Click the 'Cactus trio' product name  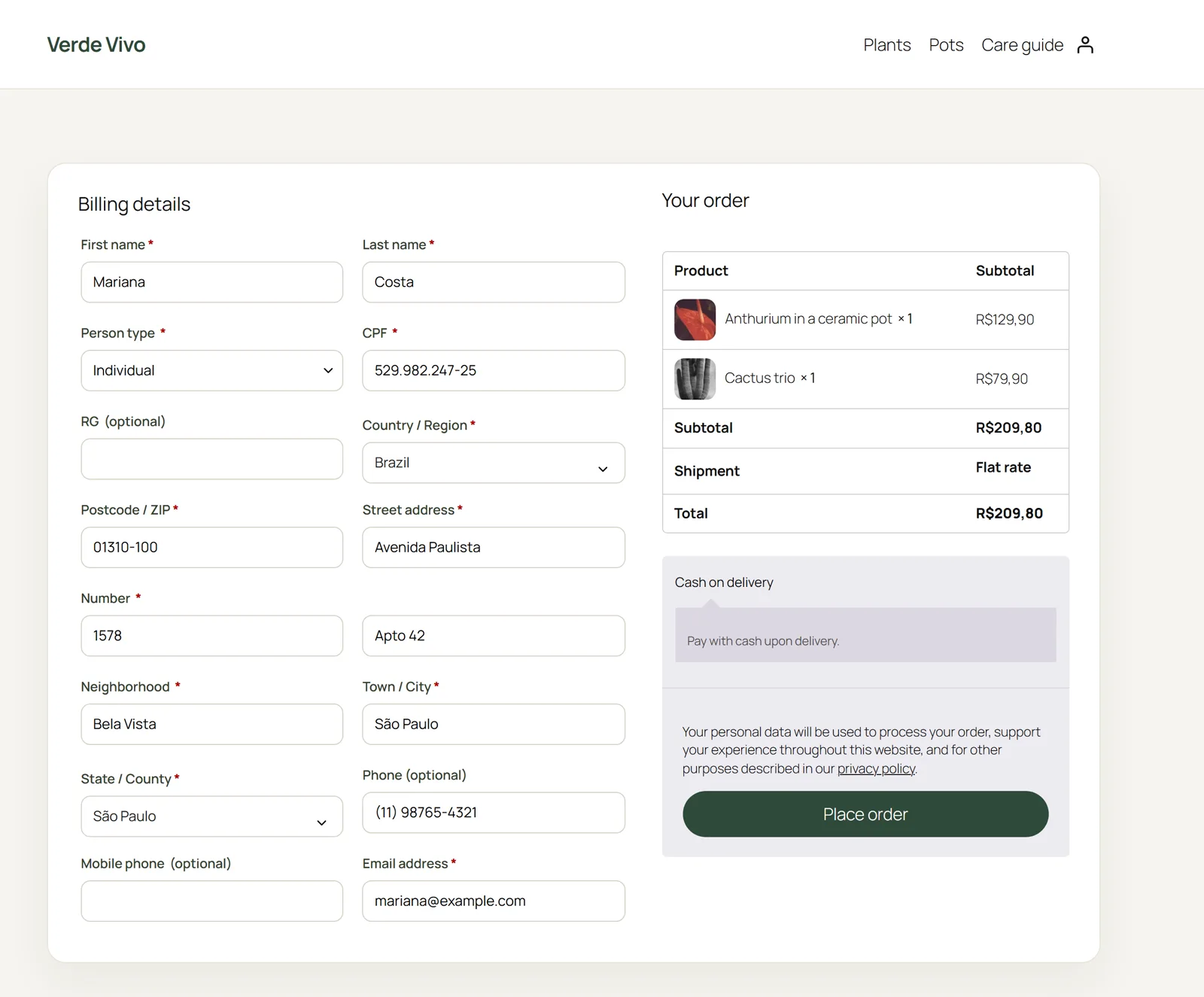tap(759, 378)
